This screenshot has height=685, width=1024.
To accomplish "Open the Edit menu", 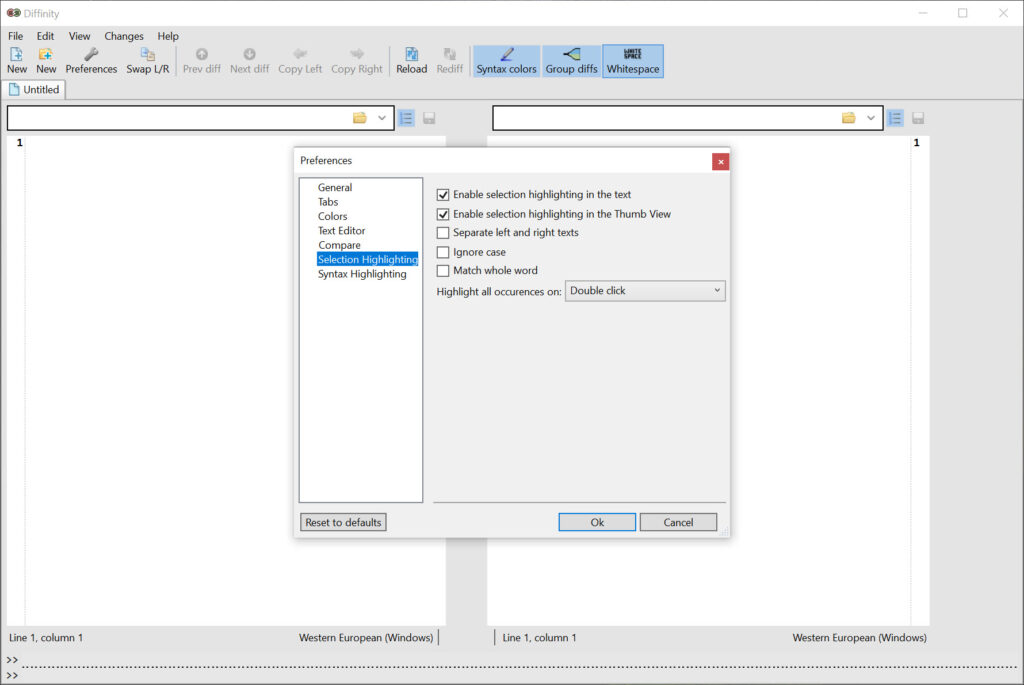I will (45, 36).
